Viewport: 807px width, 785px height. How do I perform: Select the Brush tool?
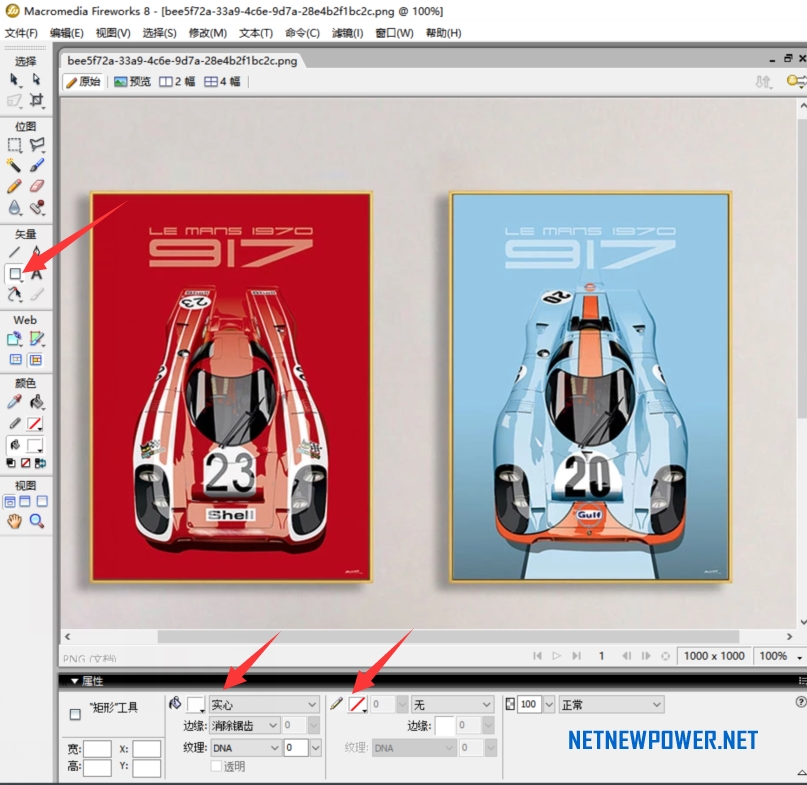coord(37,165)
